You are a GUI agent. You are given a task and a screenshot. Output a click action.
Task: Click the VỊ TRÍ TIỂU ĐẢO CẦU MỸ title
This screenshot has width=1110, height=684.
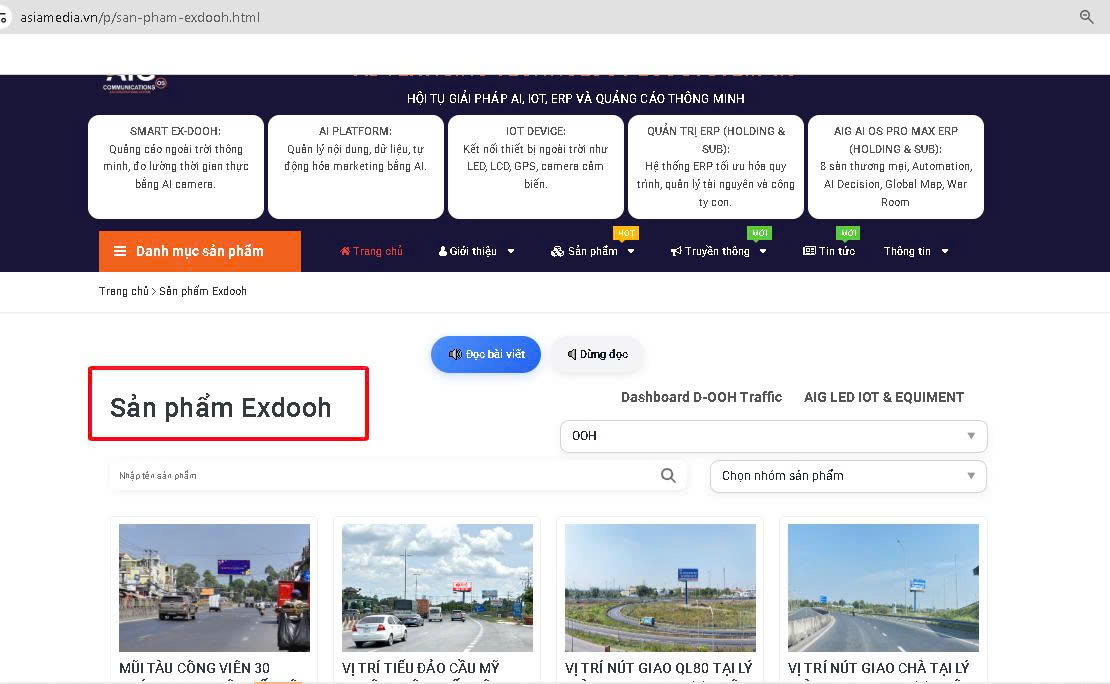coord(421,668)
